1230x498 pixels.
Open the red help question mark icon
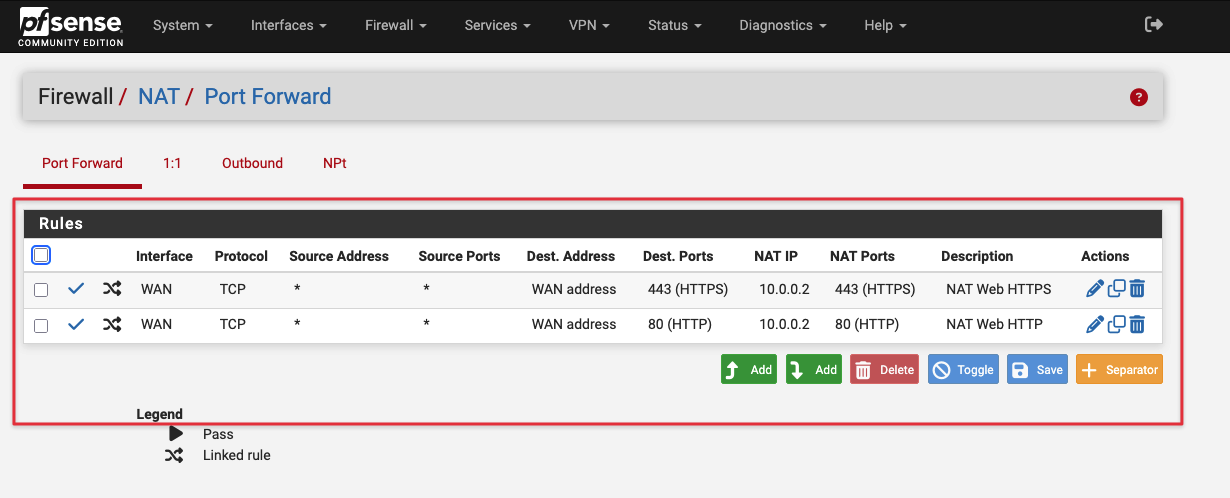pyautogui.click(x=1138, y=97)
